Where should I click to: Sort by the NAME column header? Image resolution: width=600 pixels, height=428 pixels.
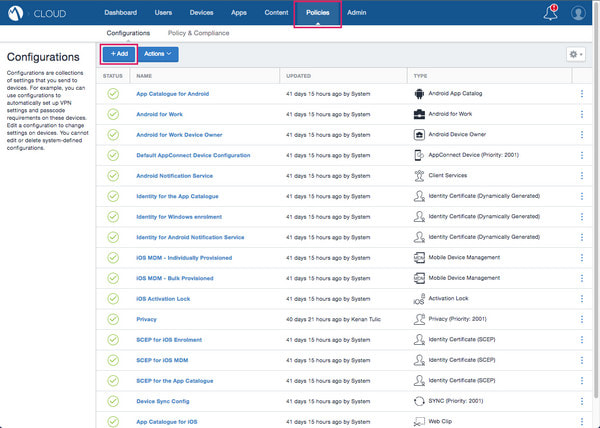pyautogui.click(x=144, y=76)
